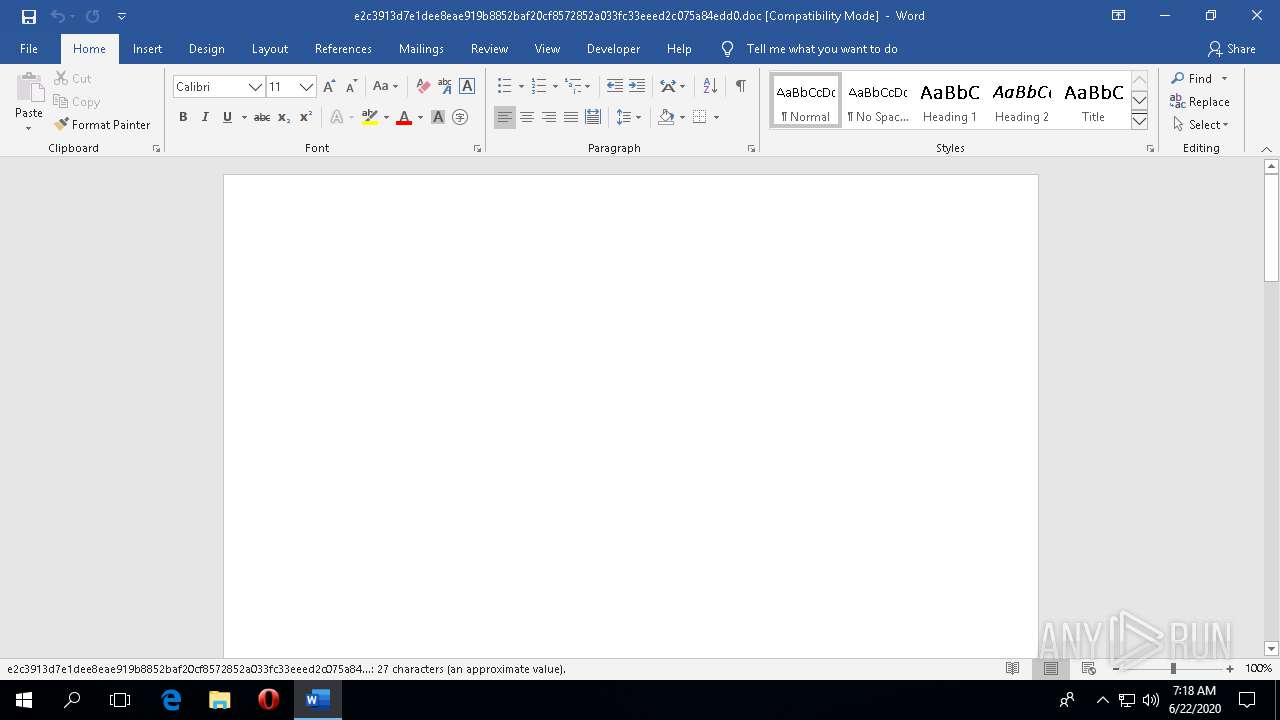Open Microsoft Edge from taskbar
The image size is (1280, 720).
[171, 700]
